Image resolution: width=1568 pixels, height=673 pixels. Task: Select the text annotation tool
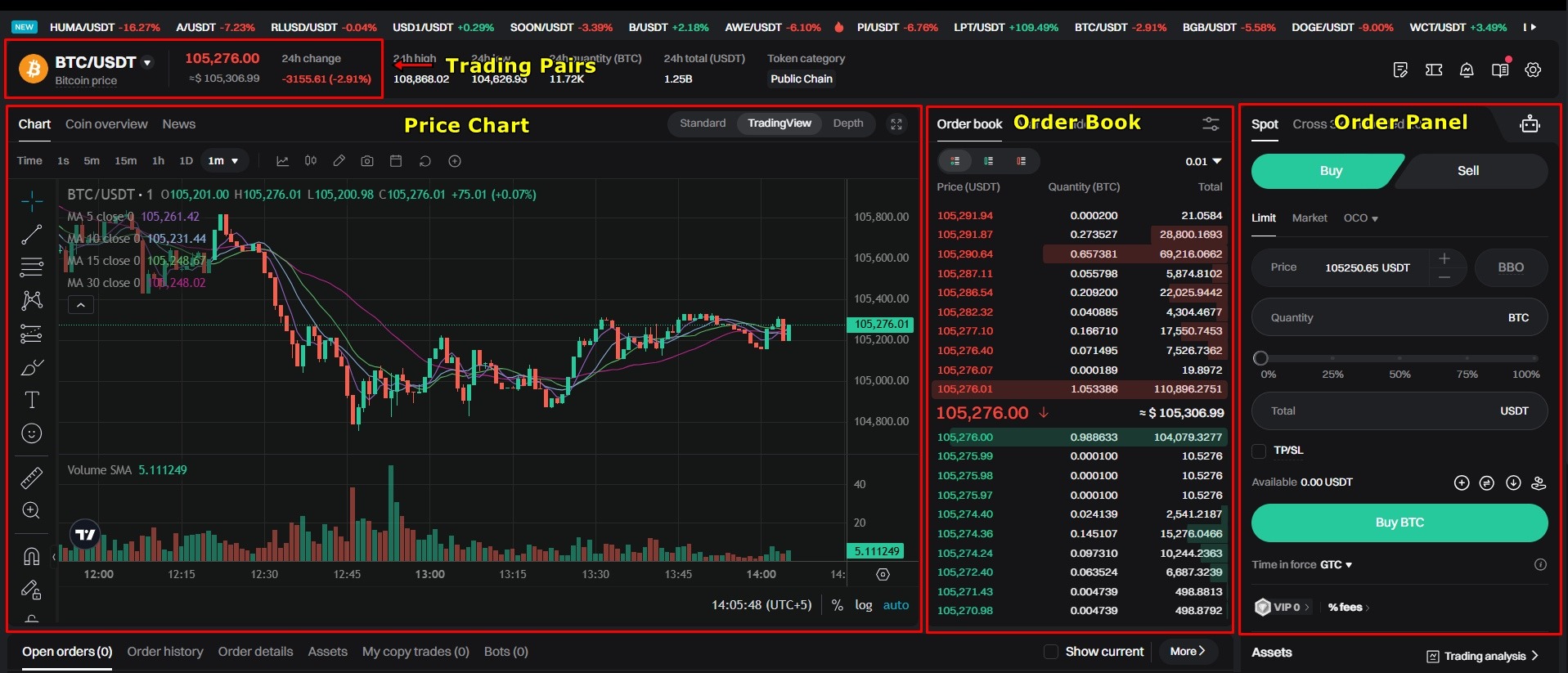32,400
